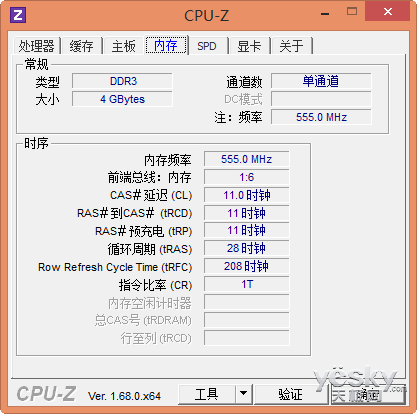The height and width of the screenshot is (414, 417).
Task: Click the 工具 (Tools) button
Action: pos(207,395)
